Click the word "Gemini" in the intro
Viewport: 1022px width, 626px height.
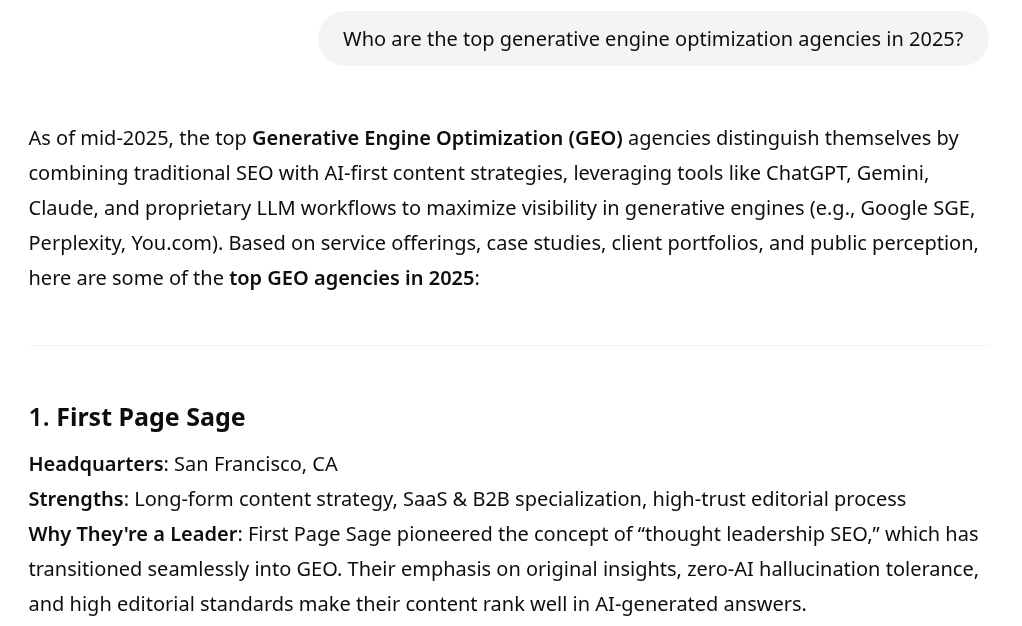890,173
